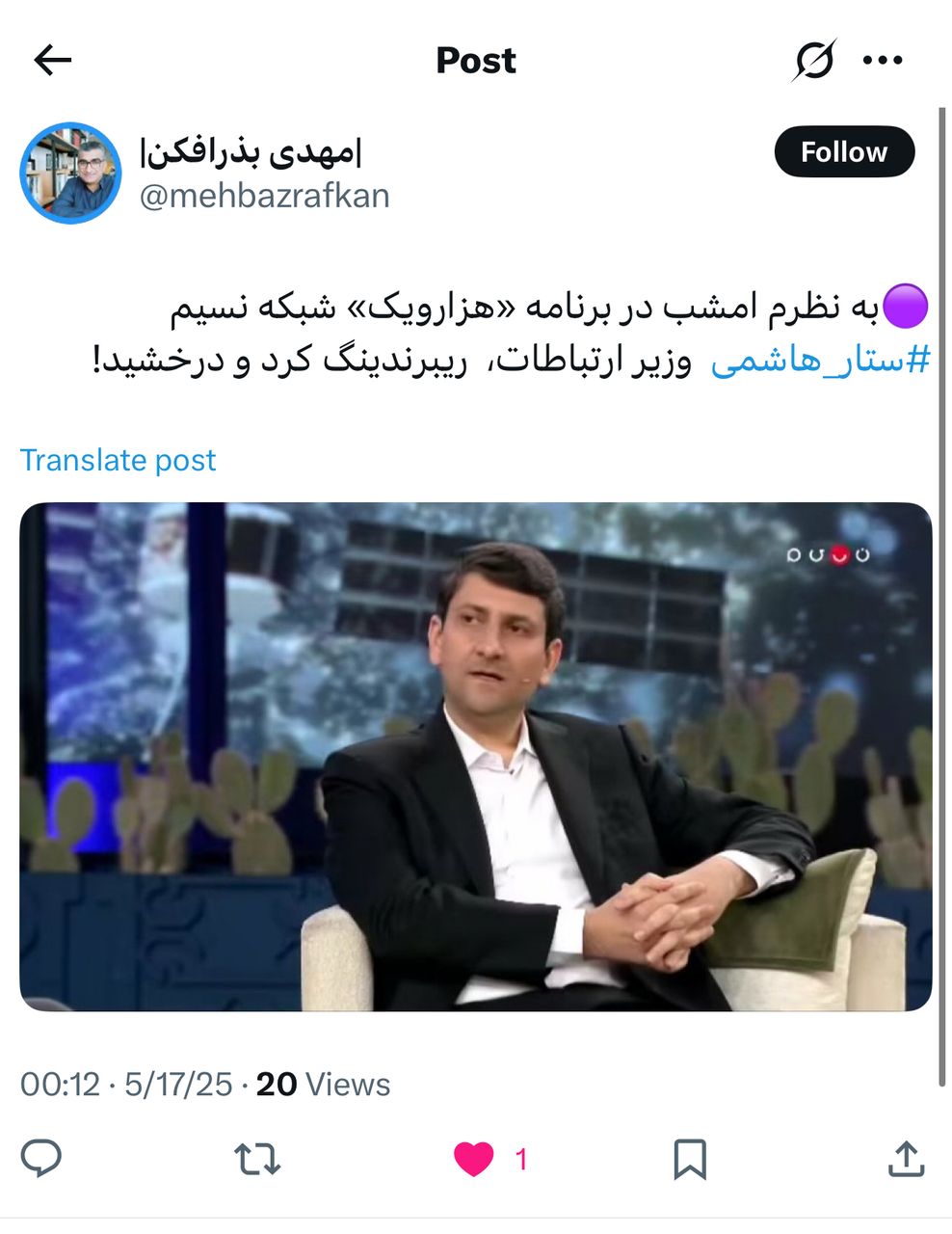The image size is (952, 1234).
Task: Reply using the speech bubble icon
Action: pyautogui.click(x=41, y=1158)
